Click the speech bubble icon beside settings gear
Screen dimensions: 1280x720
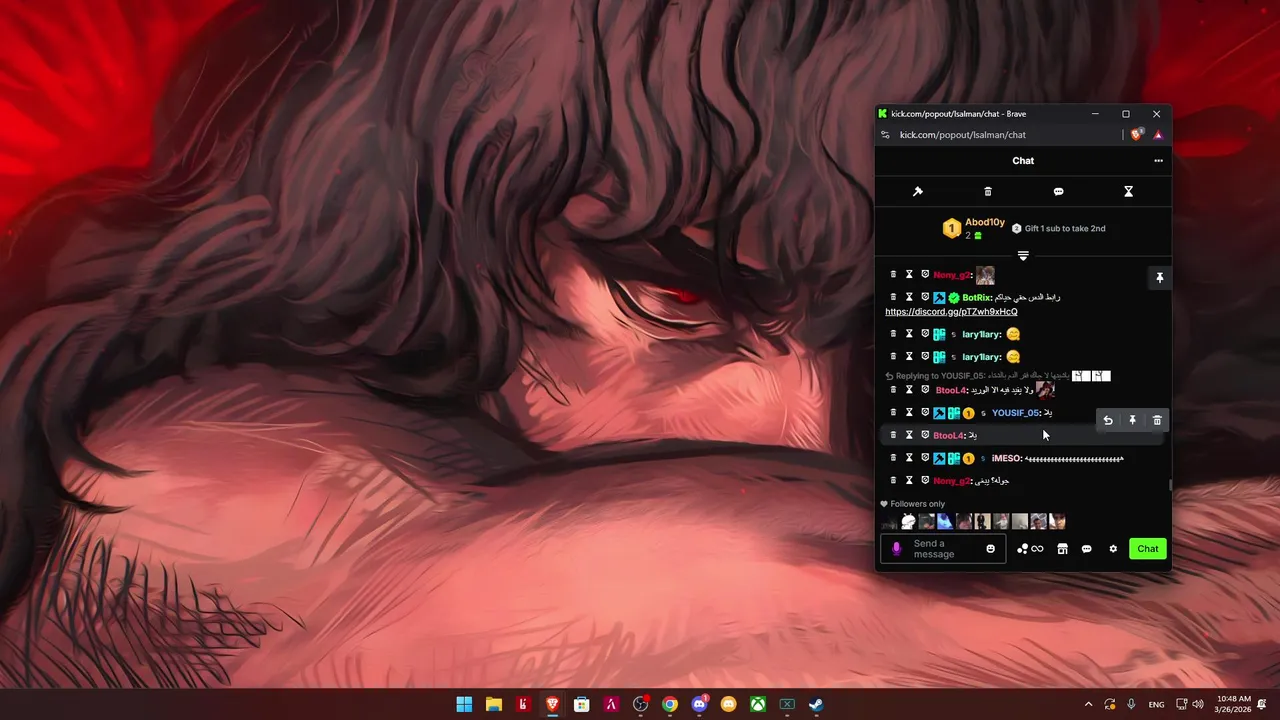click(1087, 549)
